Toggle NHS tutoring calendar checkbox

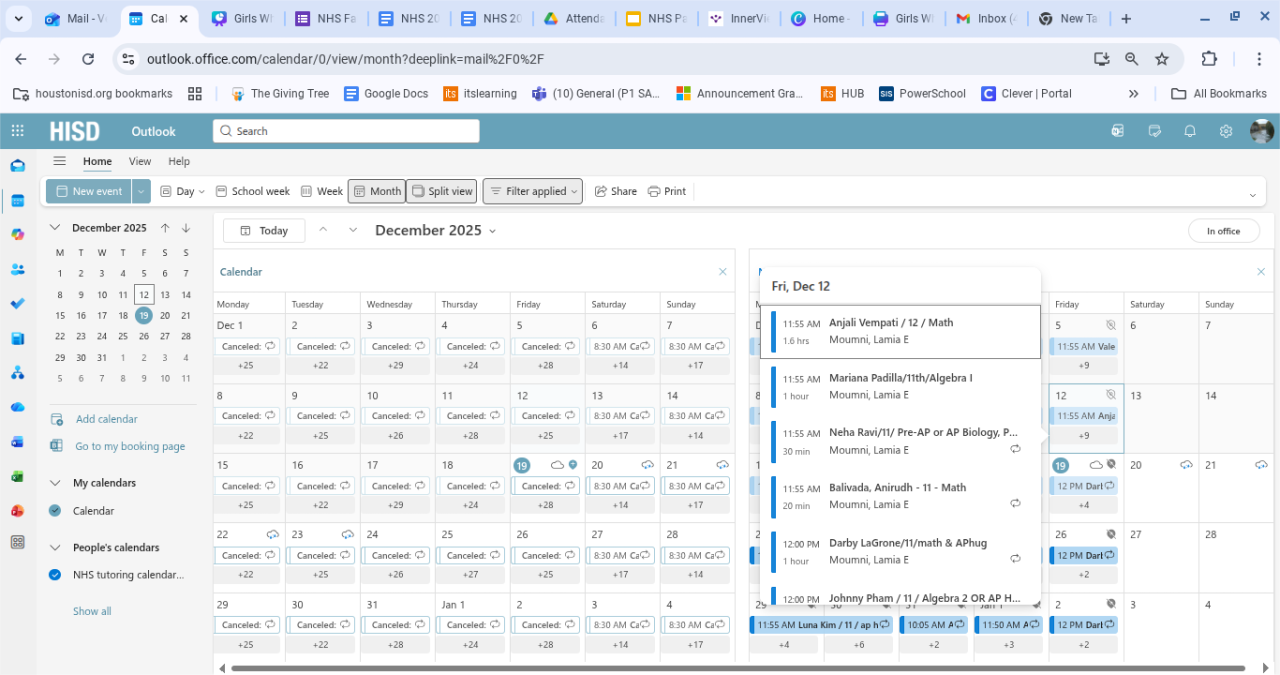pos(55,575)
